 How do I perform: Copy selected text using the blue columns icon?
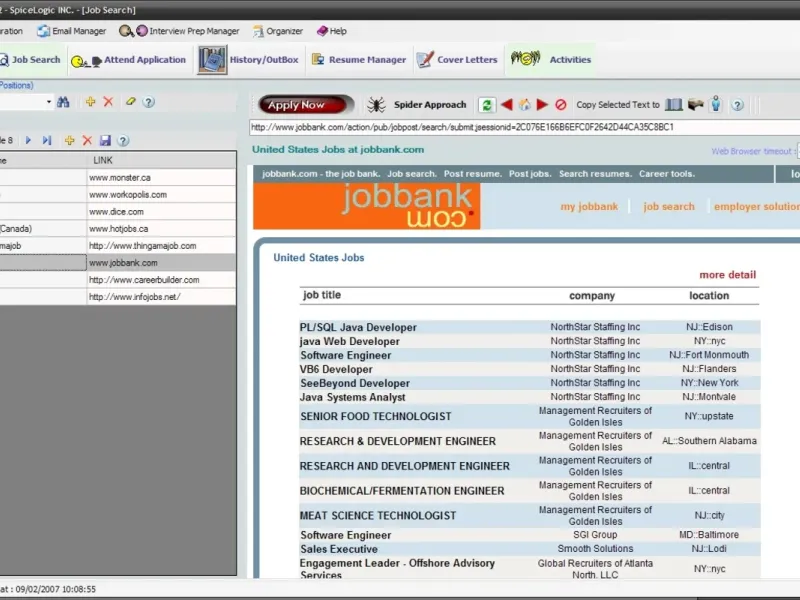click(674, 105)
